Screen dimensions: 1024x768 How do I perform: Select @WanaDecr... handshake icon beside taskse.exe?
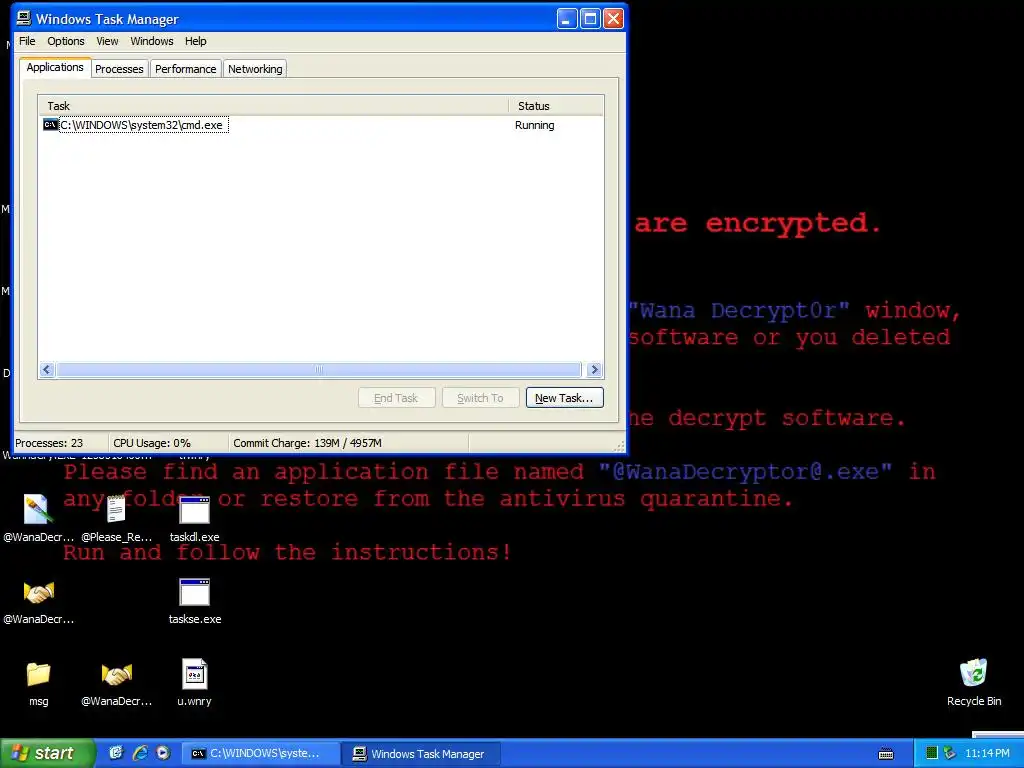(39, 601)
